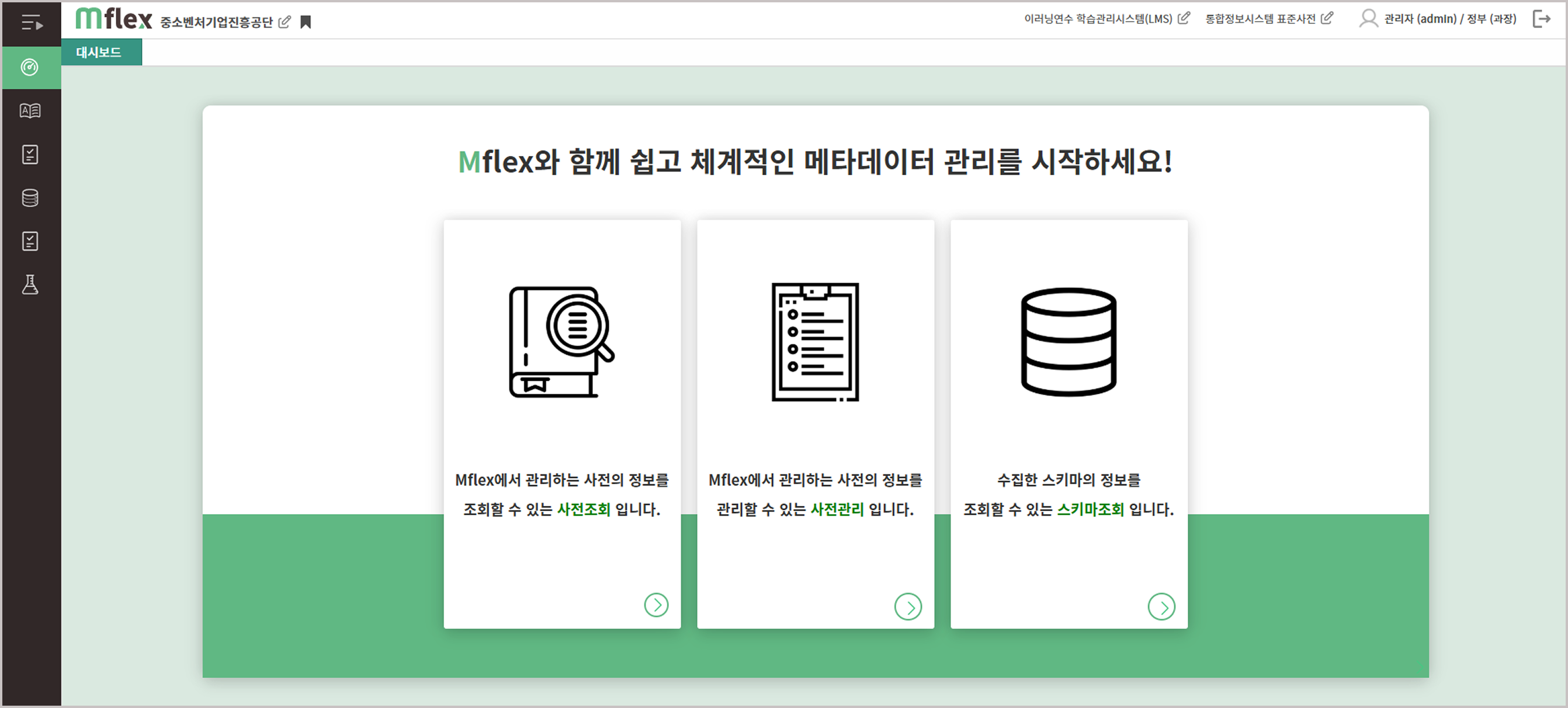Image resolution: width=1568 pixels, height=708 pixels.
Task: Click 통합정보시스템 표준사전 text
Action: point(1260,19)
